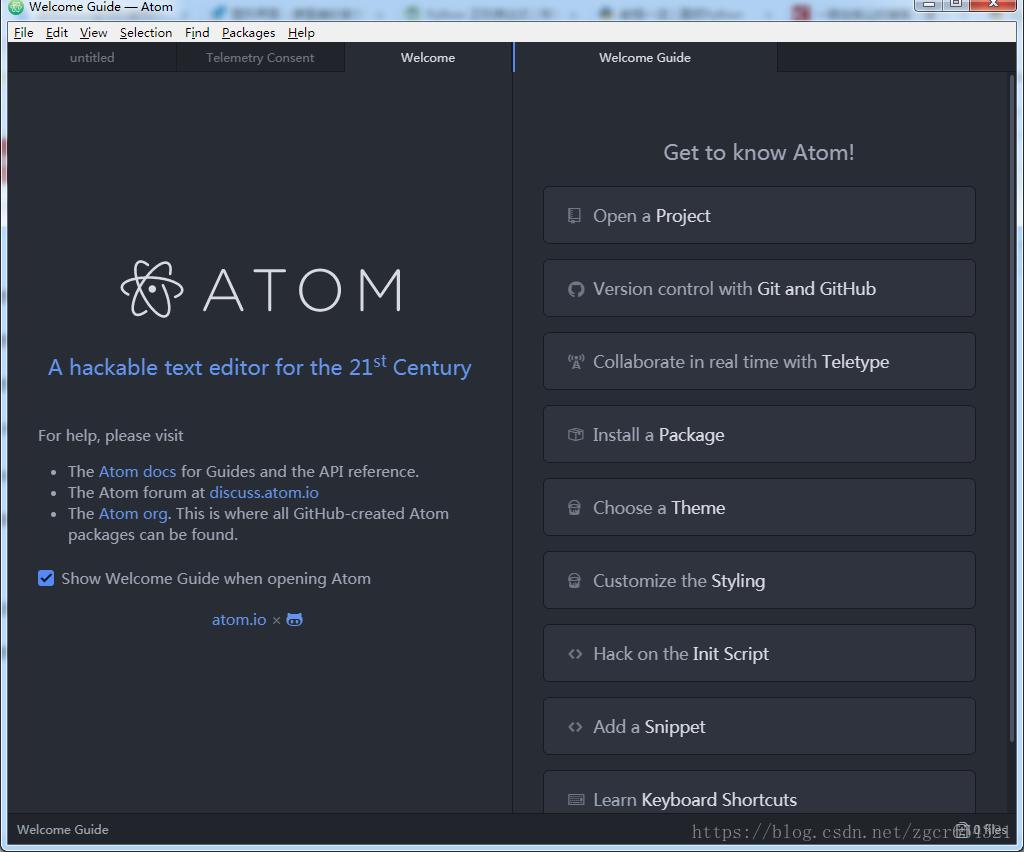Open the File menu
This screenshot has width=1024, height=852.
point(24,33)
